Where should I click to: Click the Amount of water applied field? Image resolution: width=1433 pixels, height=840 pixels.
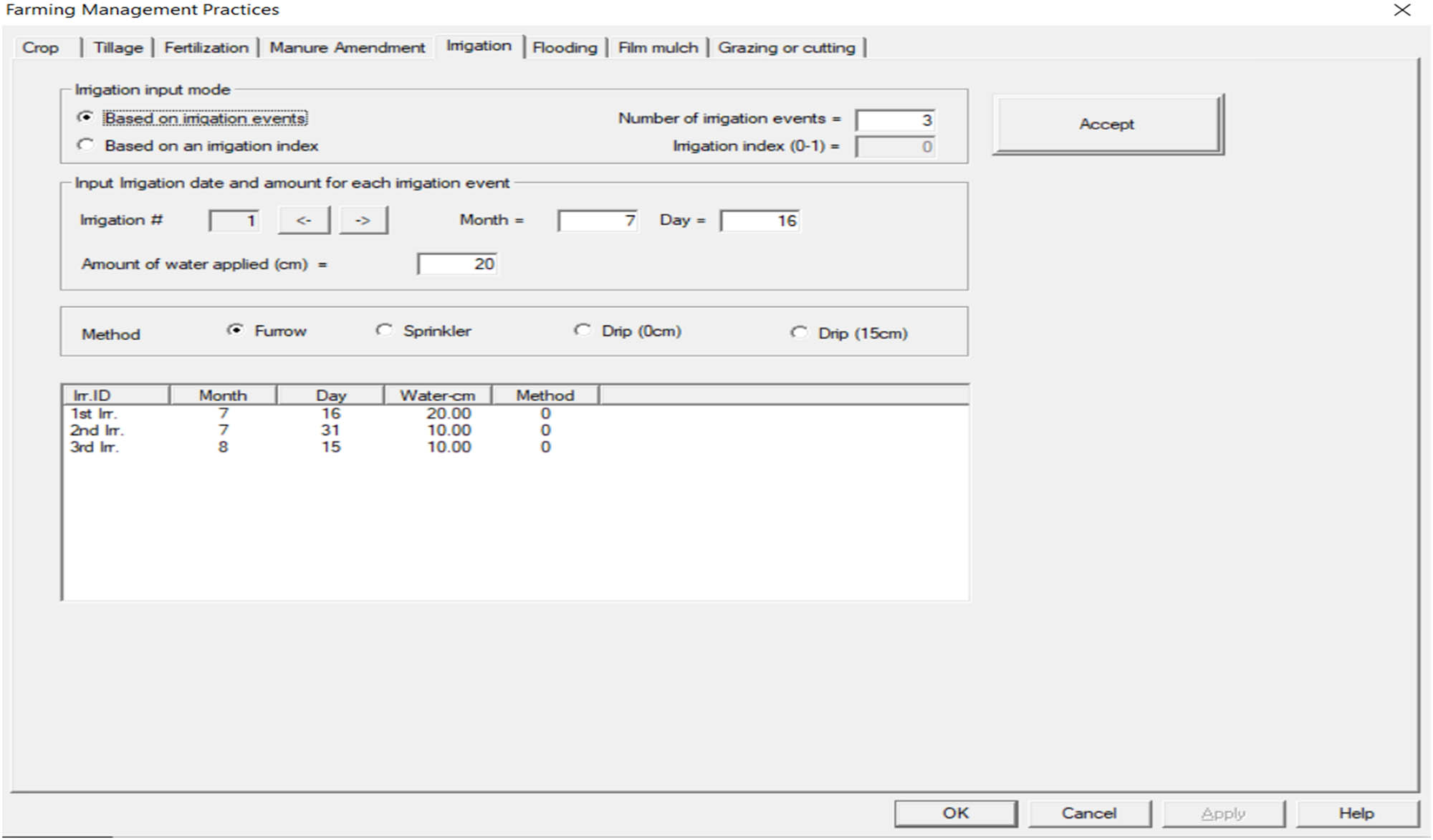pos(457,264)
